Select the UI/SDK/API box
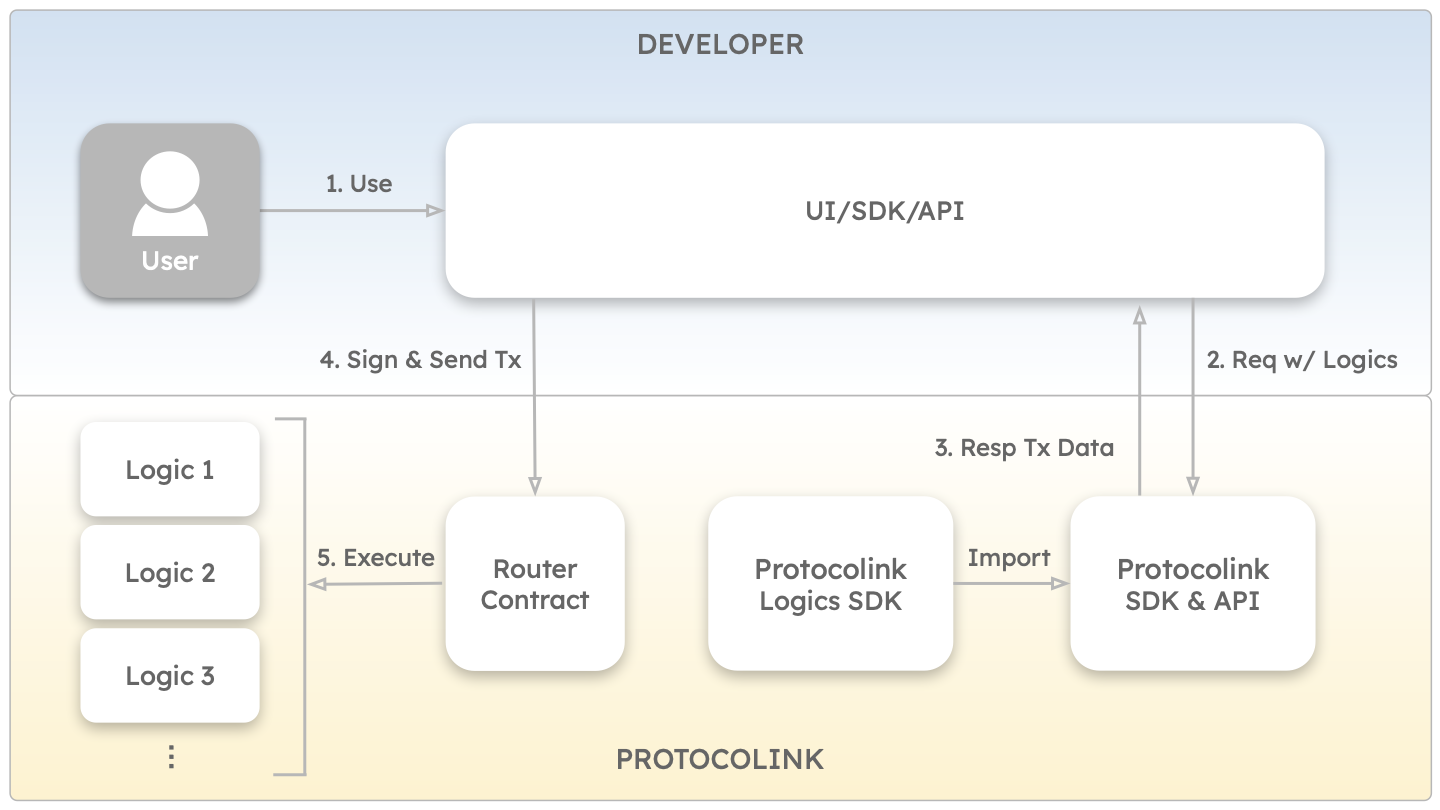 [884, 210]
